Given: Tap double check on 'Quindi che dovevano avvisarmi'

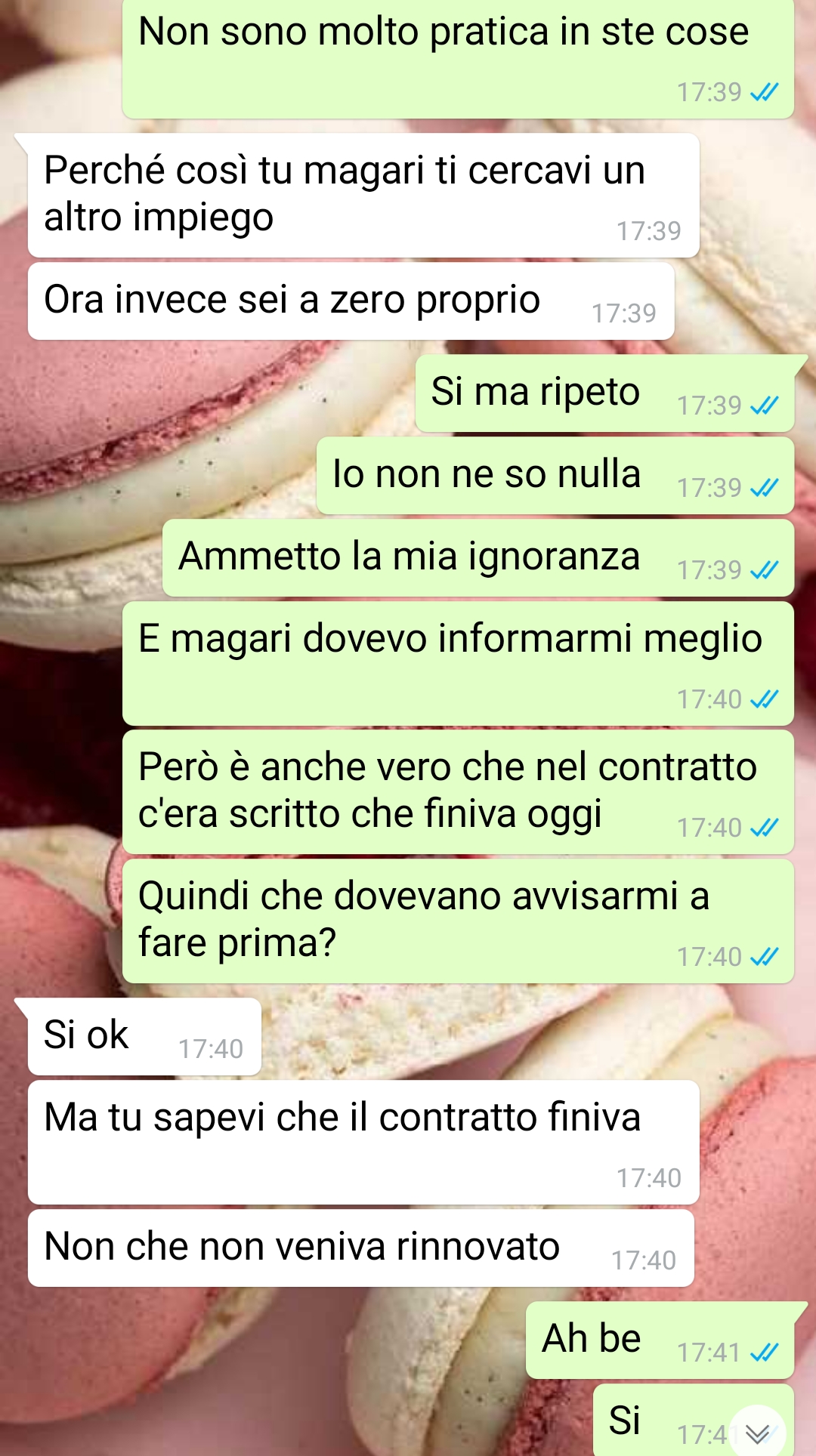Looking at the screenshot, I should click(x=764, y=957).
